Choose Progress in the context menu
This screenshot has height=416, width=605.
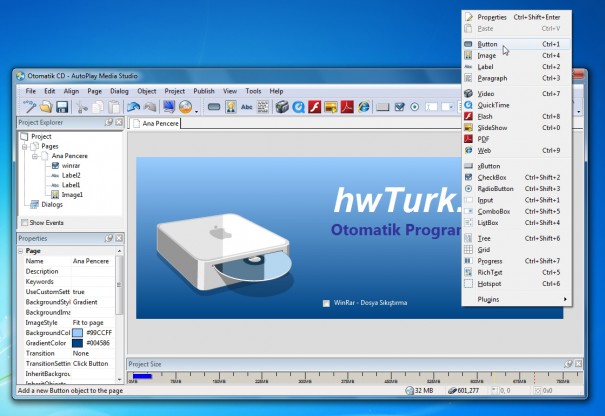click(x=517, y=261)
